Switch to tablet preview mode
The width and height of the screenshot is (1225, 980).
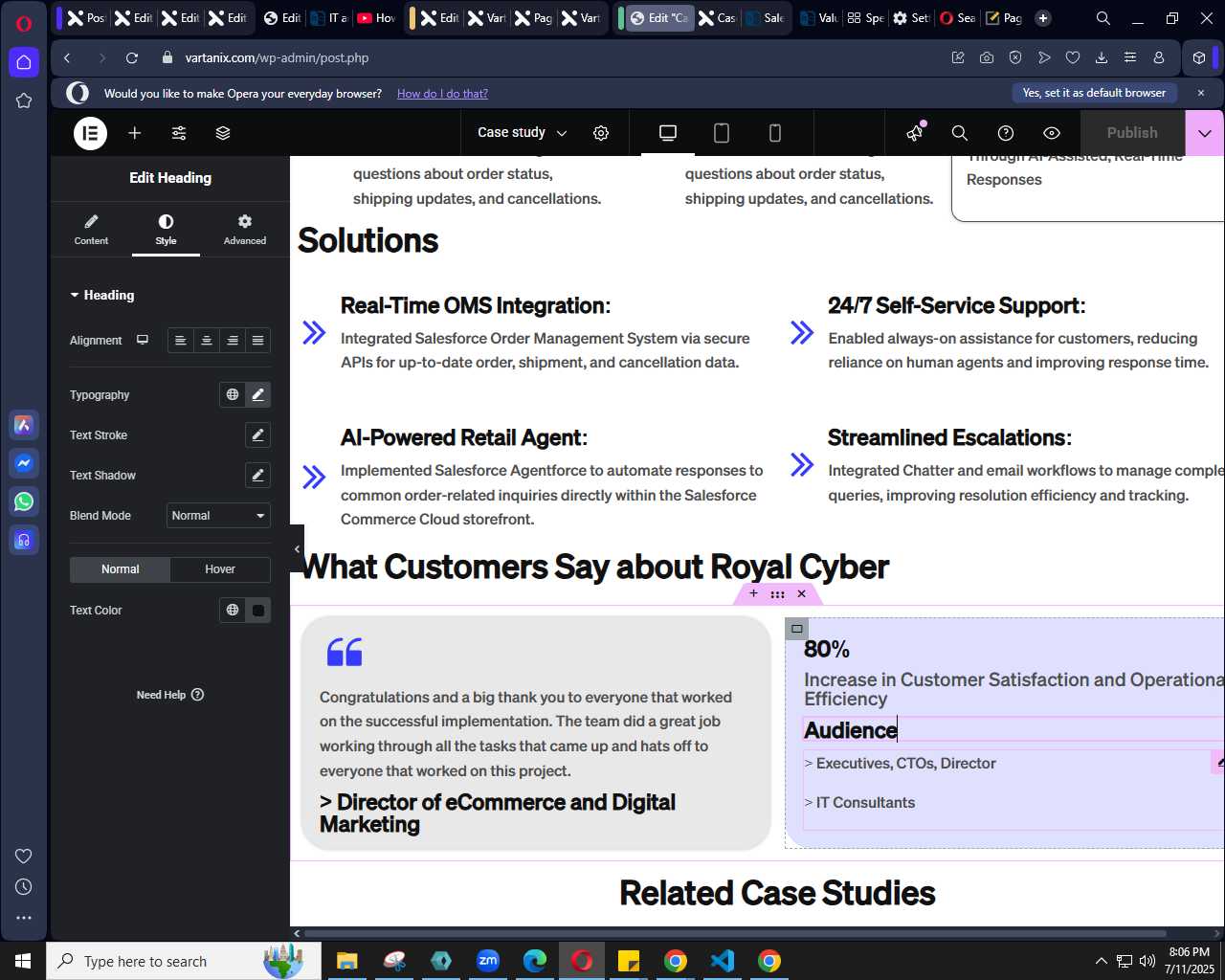tap(722, 133)
